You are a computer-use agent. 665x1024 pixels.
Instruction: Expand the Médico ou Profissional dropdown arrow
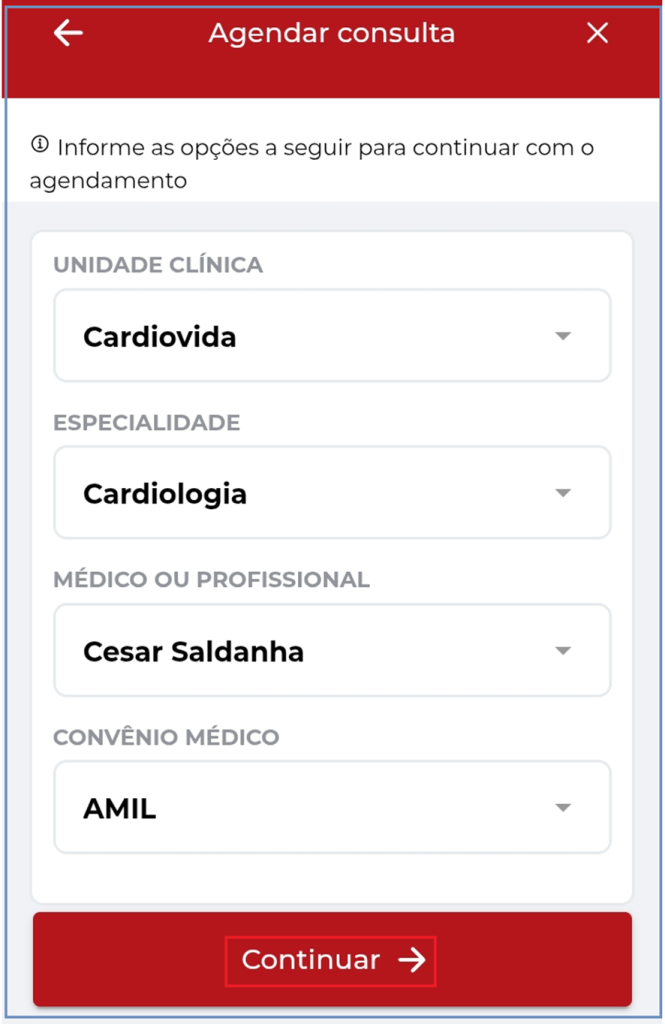tap(563, 650)
